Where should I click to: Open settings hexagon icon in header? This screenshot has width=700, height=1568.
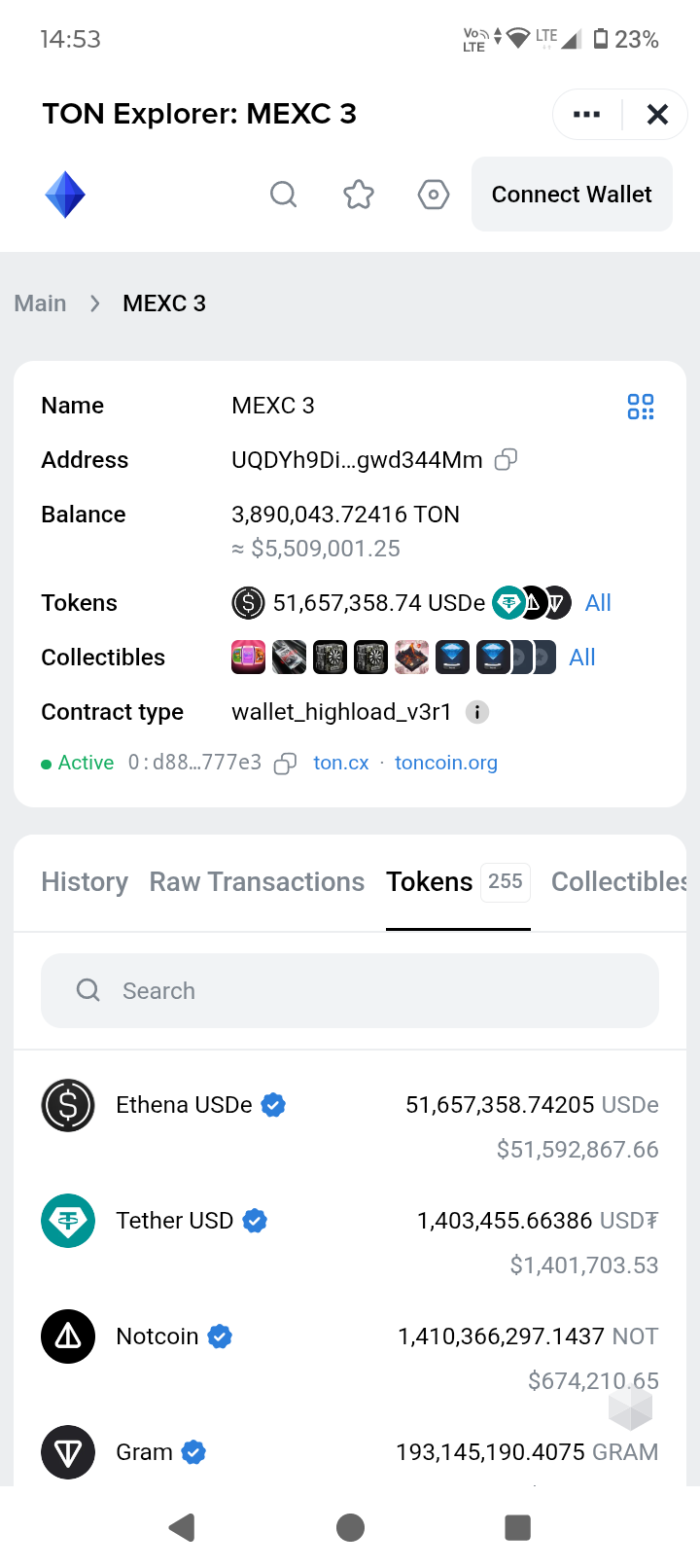tap(434, 195)
